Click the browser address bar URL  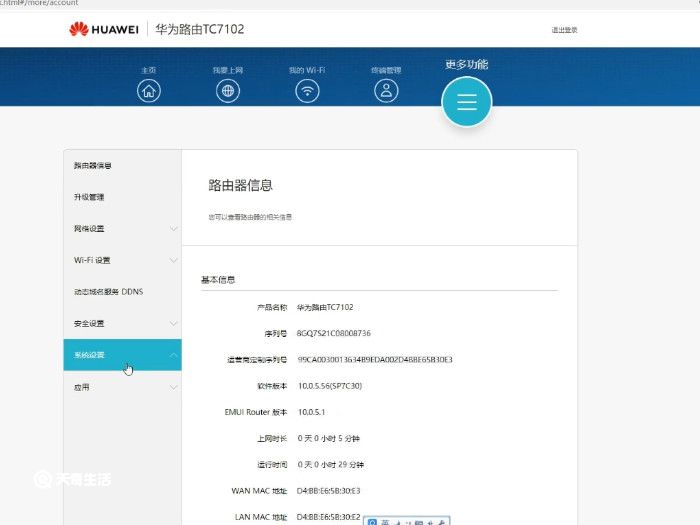pos(39,3)
